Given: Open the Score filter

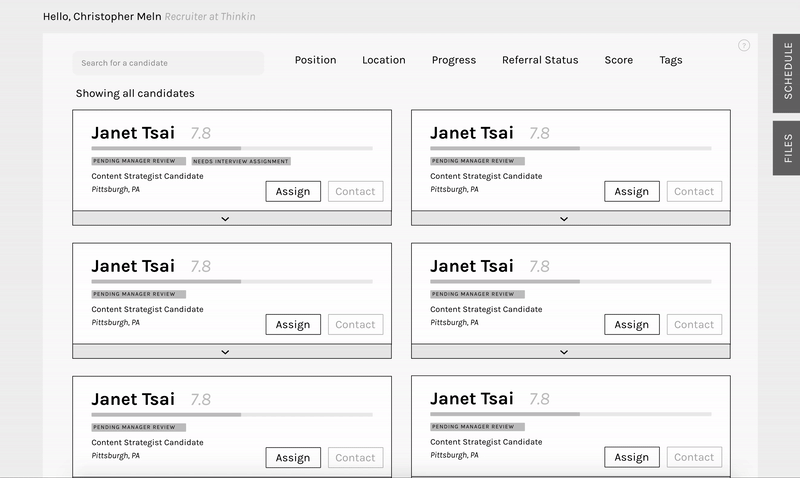Looking at the screenshot, I should pos(618,60).
